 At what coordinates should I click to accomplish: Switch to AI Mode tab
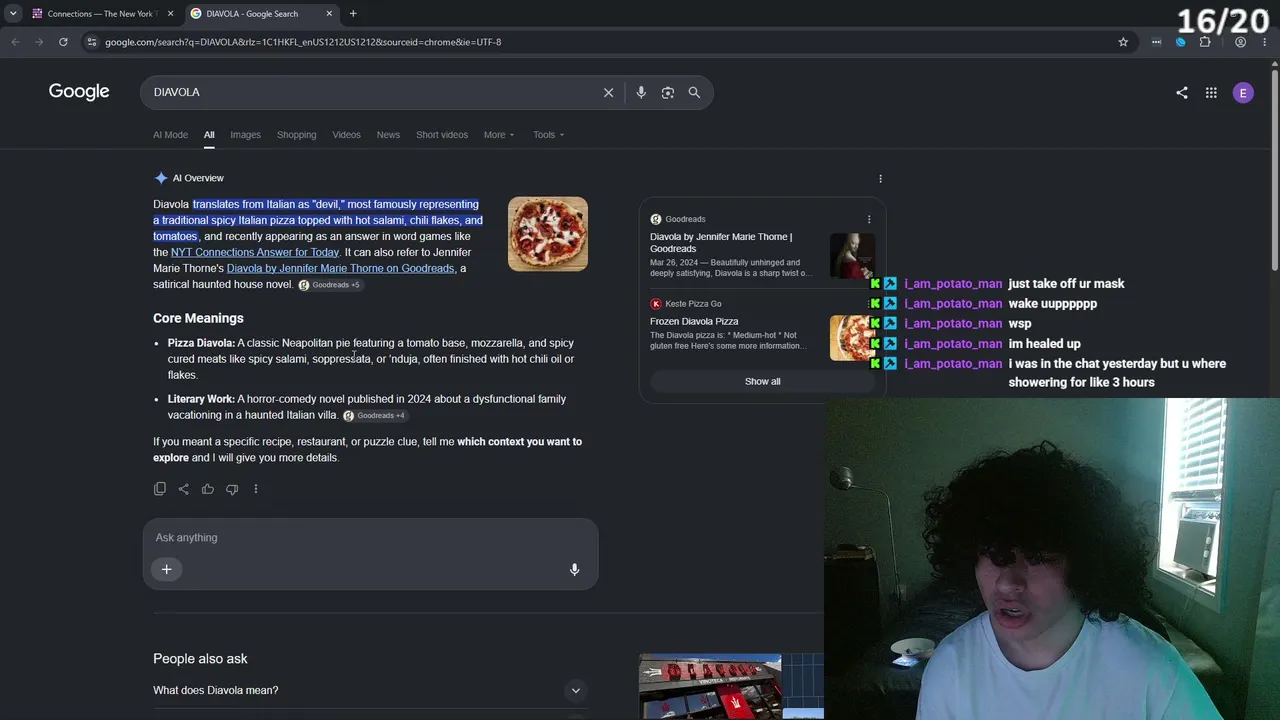(x=170, y=135)
